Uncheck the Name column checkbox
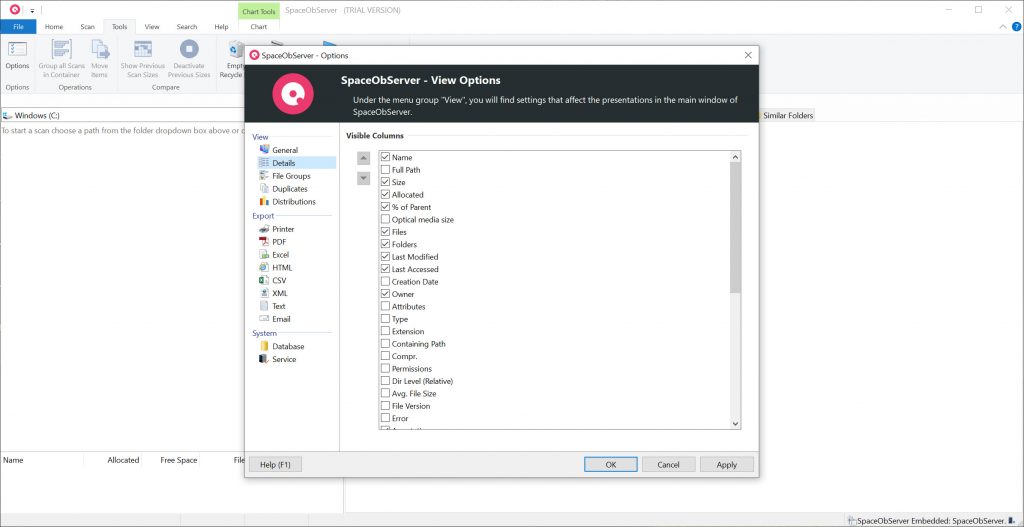Image resolution: width=1024 pixels, height=527 pixels. 385,157
